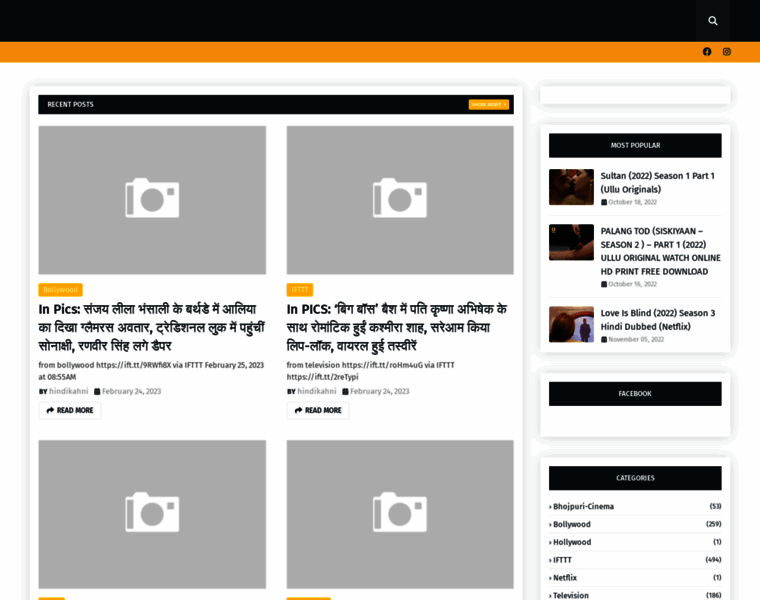Open the 'In Pics: संजय लीला भंसाली' headline
Image resolution: width=760 pixels, height=600 pixels.
(152, 328)
